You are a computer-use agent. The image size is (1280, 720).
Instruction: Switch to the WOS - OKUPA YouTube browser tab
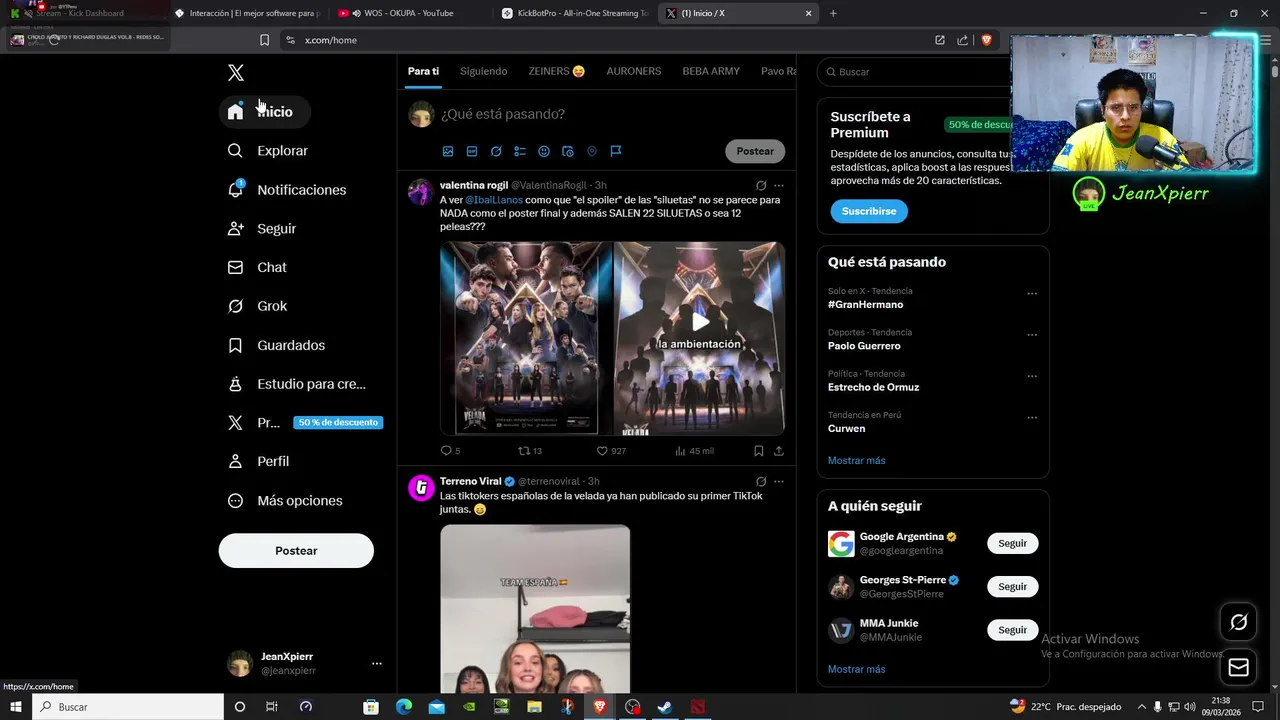[x=408, y=13]
